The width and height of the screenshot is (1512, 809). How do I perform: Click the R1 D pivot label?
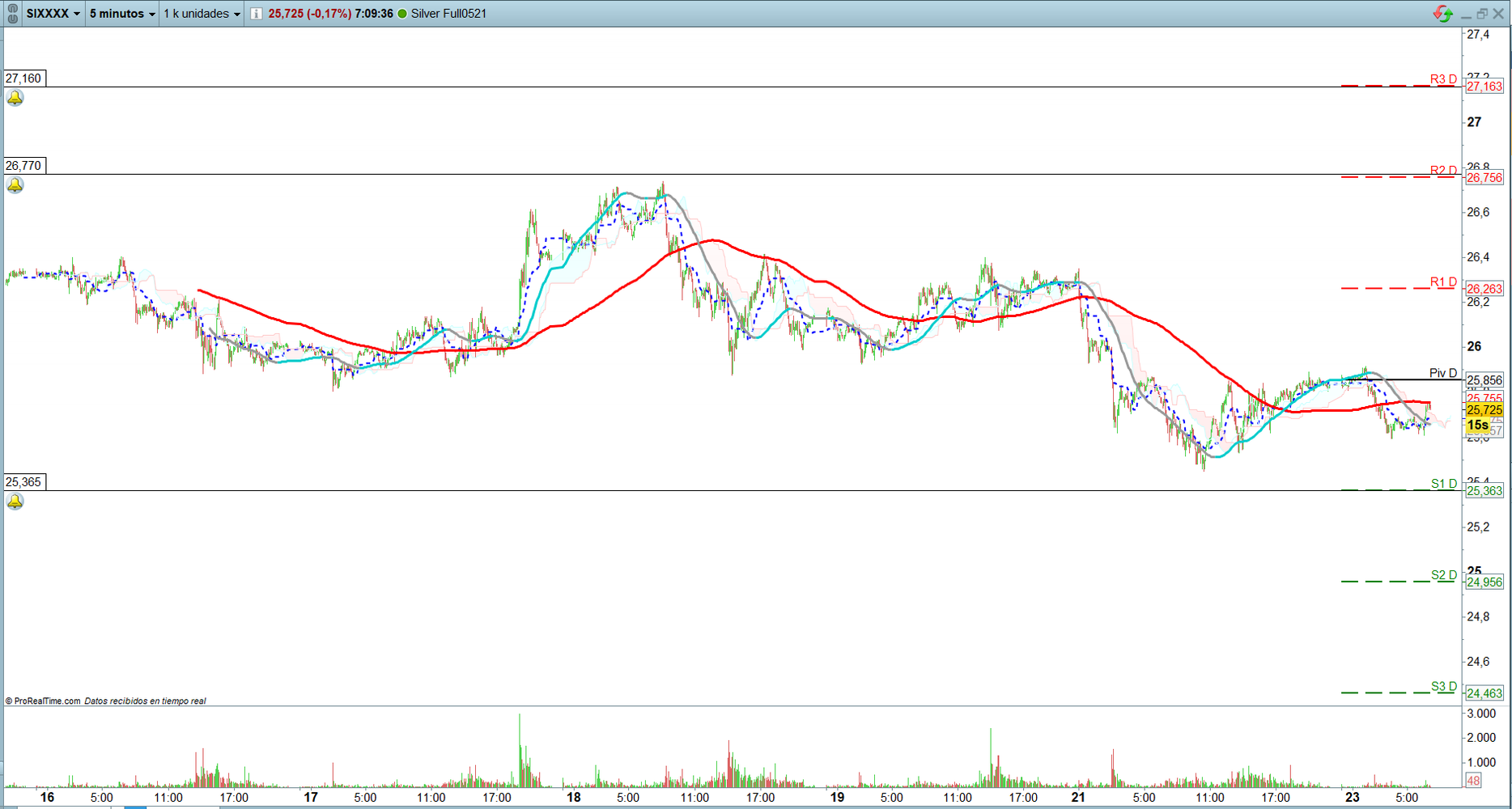[1443, 282]
